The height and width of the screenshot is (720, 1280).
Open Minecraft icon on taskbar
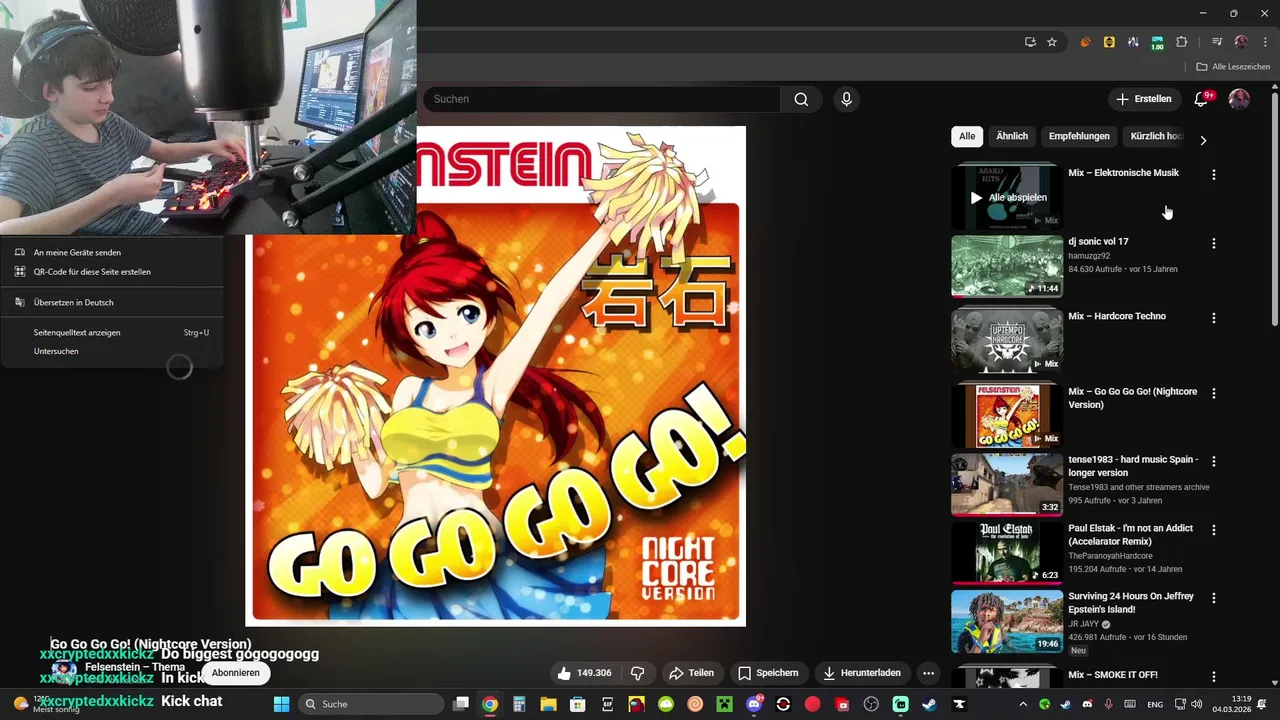(x=724, y=704)
